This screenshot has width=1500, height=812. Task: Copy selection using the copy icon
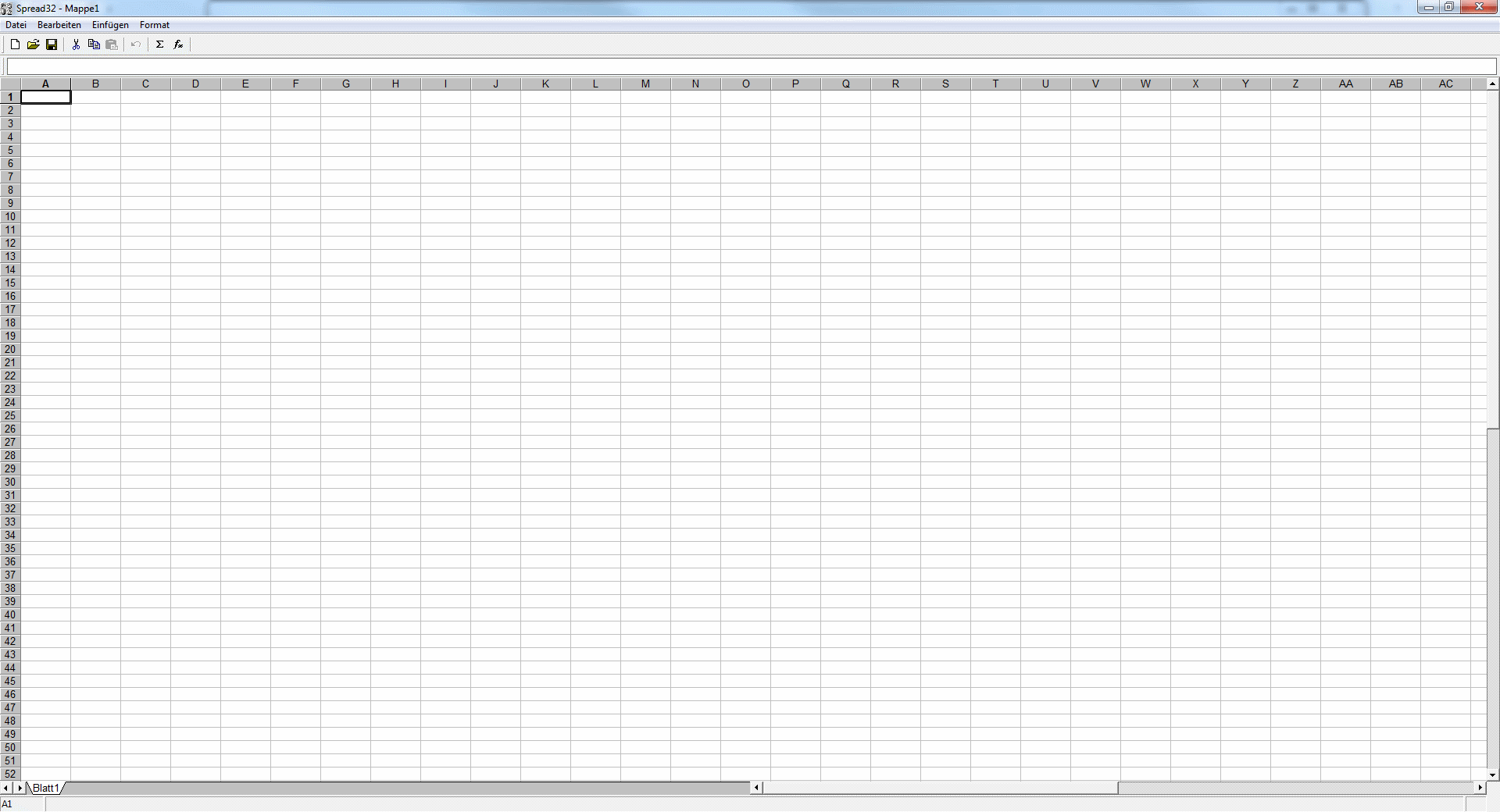(94, 45)
